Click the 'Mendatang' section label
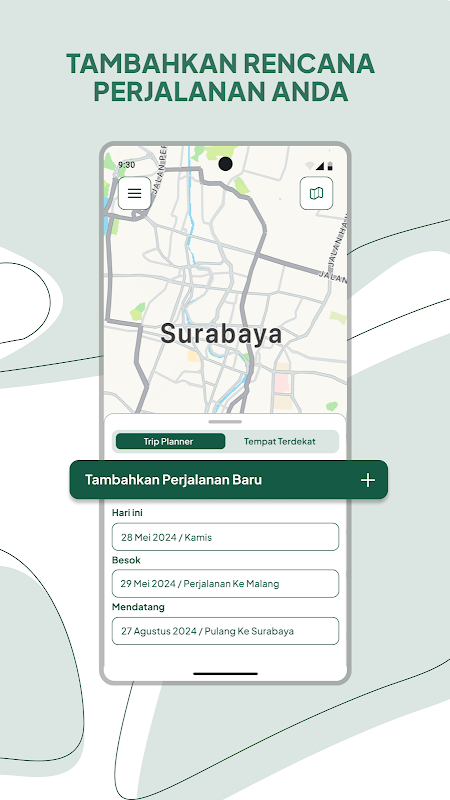 click(138, 607)
